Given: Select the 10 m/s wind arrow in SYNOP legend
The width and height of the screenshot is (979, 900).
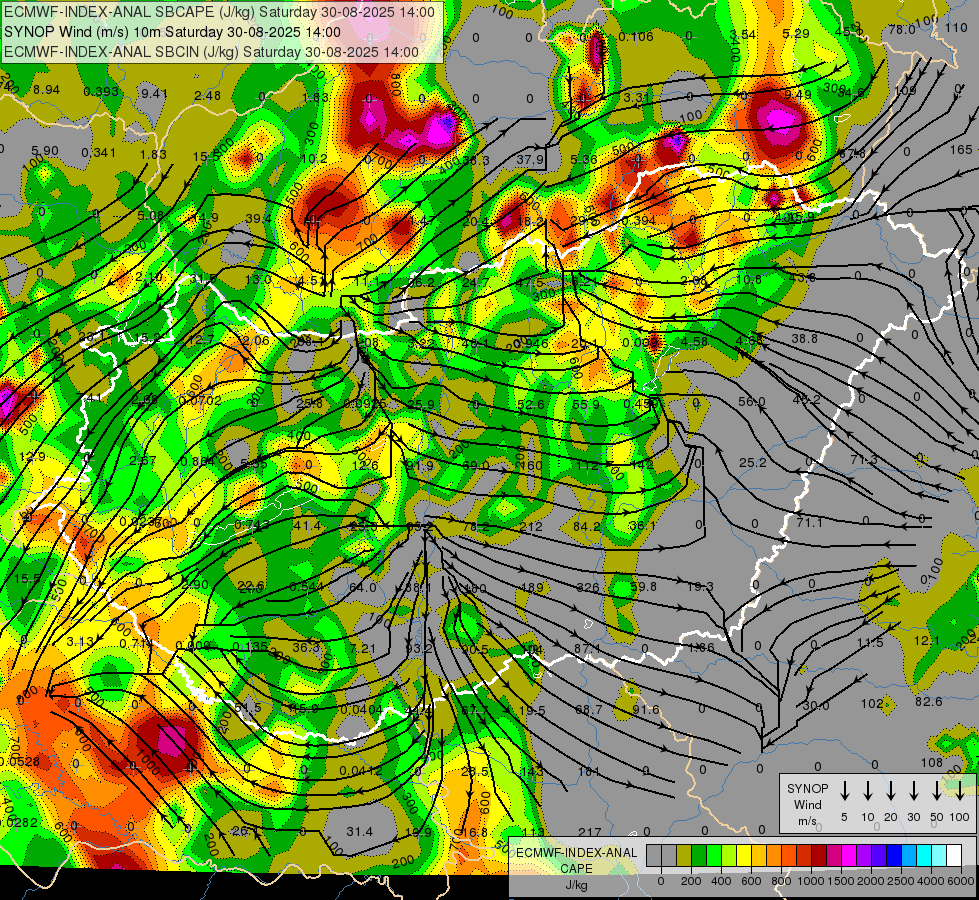Looking at the screenshot, I should 867,791.
